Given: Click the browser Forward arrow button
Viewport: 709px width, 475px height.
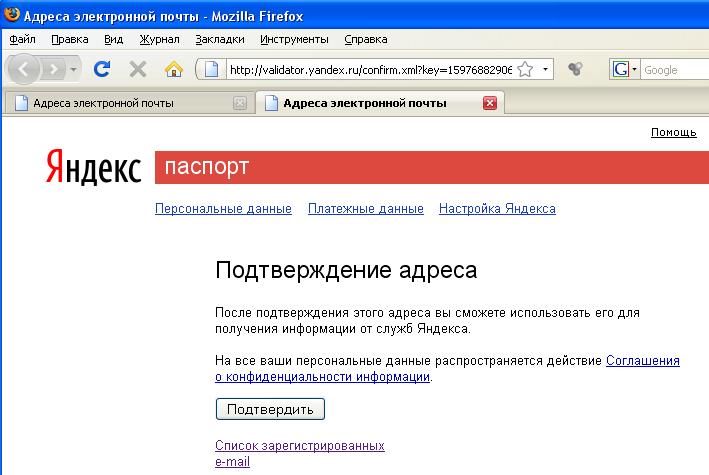Looking at the screenshot, I should coord(54,69).
